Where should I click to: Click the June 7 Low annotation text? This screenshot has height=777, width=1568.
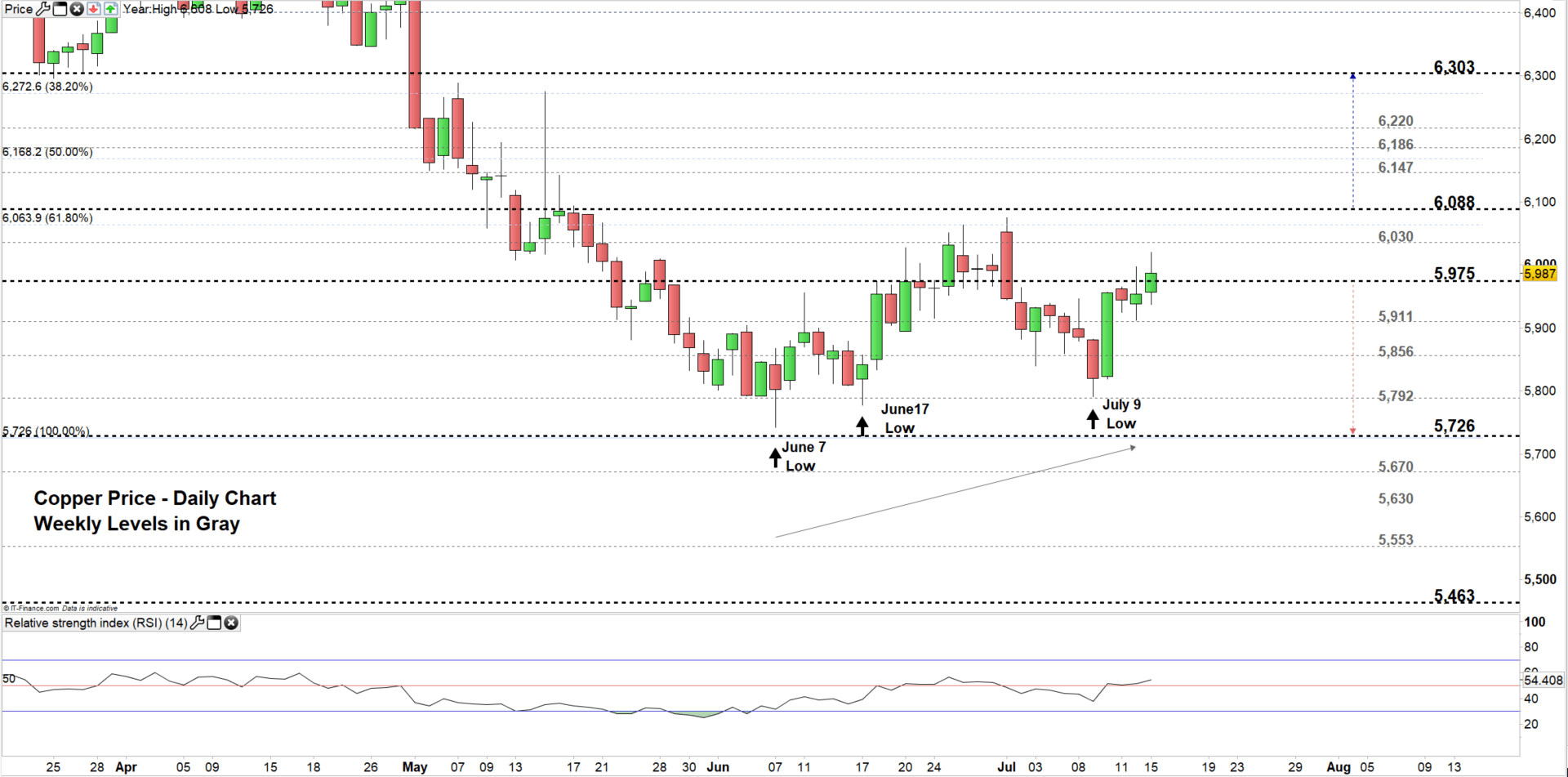pyautogui.click(x=803, y=457)
